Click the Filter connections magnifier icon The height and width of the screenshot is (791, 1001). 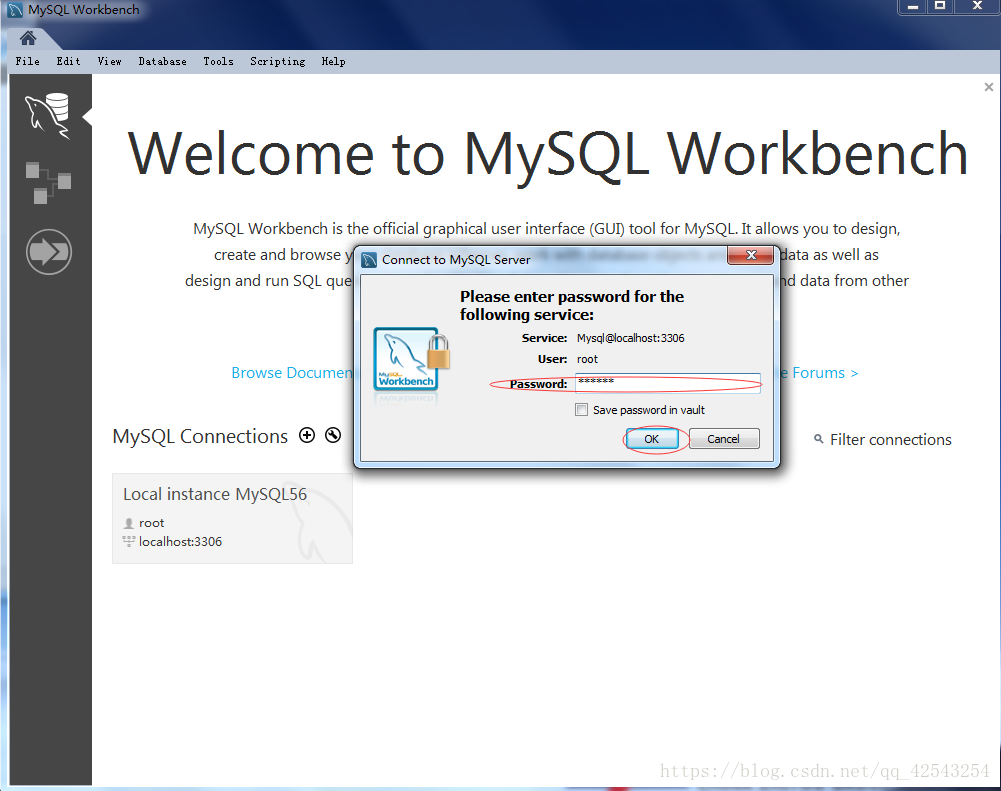[x=818, y=439]
